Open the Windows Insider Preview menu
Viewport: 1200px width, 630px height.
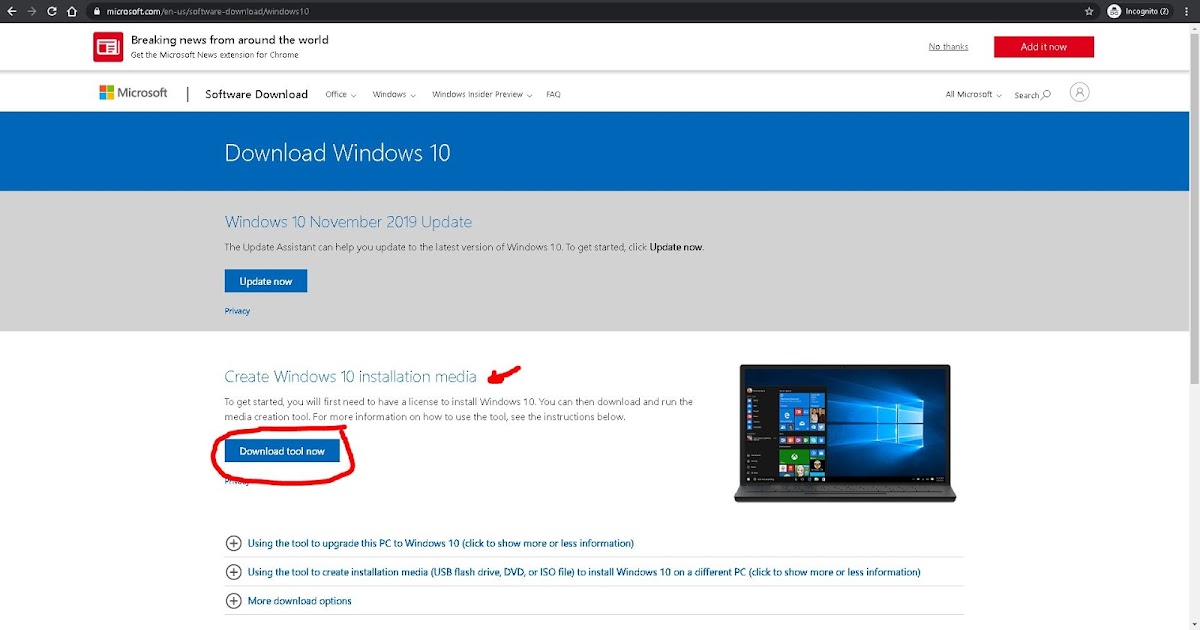[x=479, y=94]
